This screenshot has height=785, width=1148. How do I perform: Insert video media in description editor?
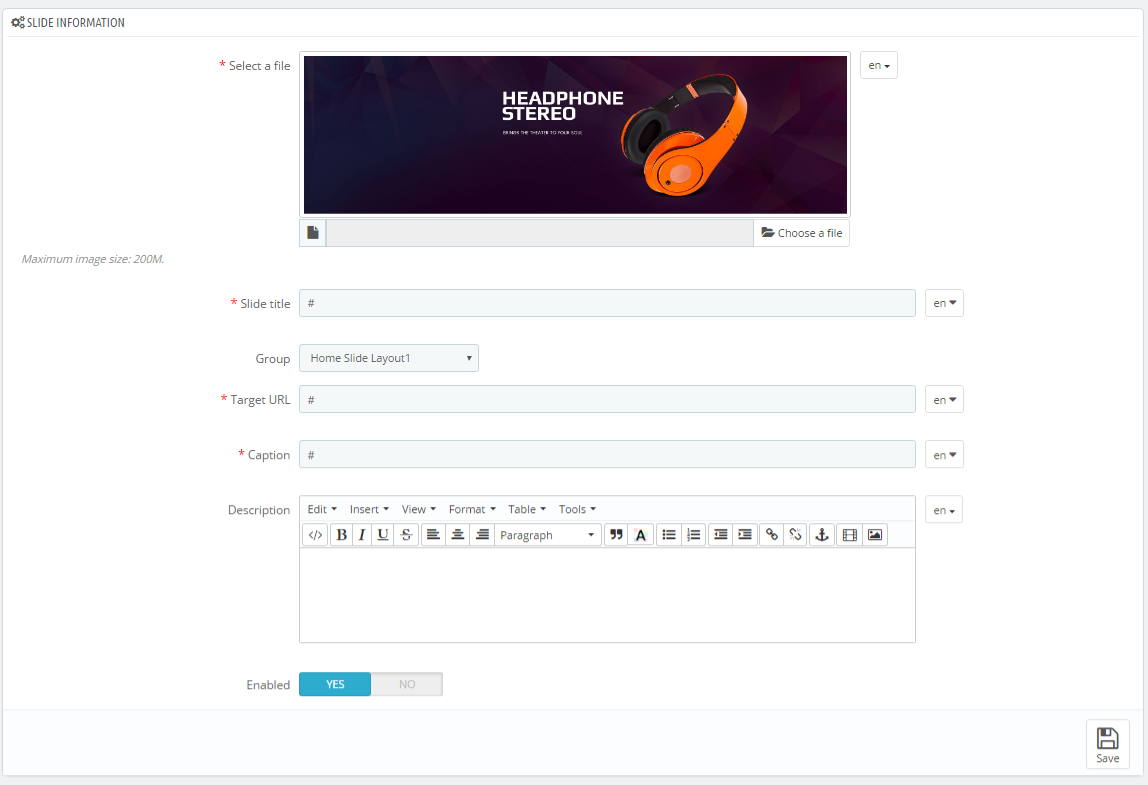(849, 535)
